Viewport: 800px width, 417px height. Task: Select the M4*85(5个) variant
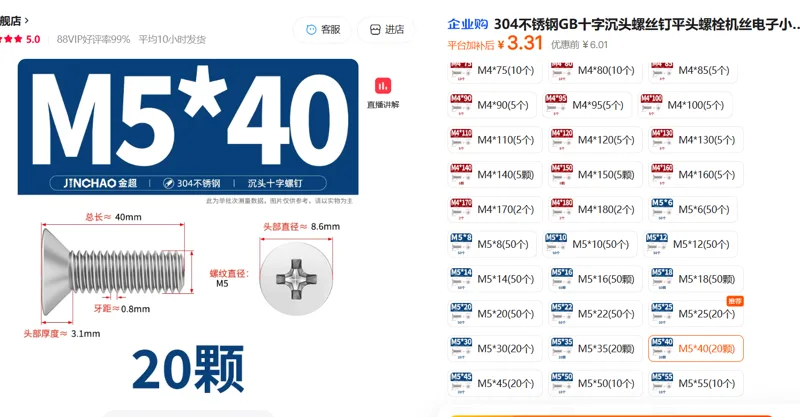pos(693,71)
